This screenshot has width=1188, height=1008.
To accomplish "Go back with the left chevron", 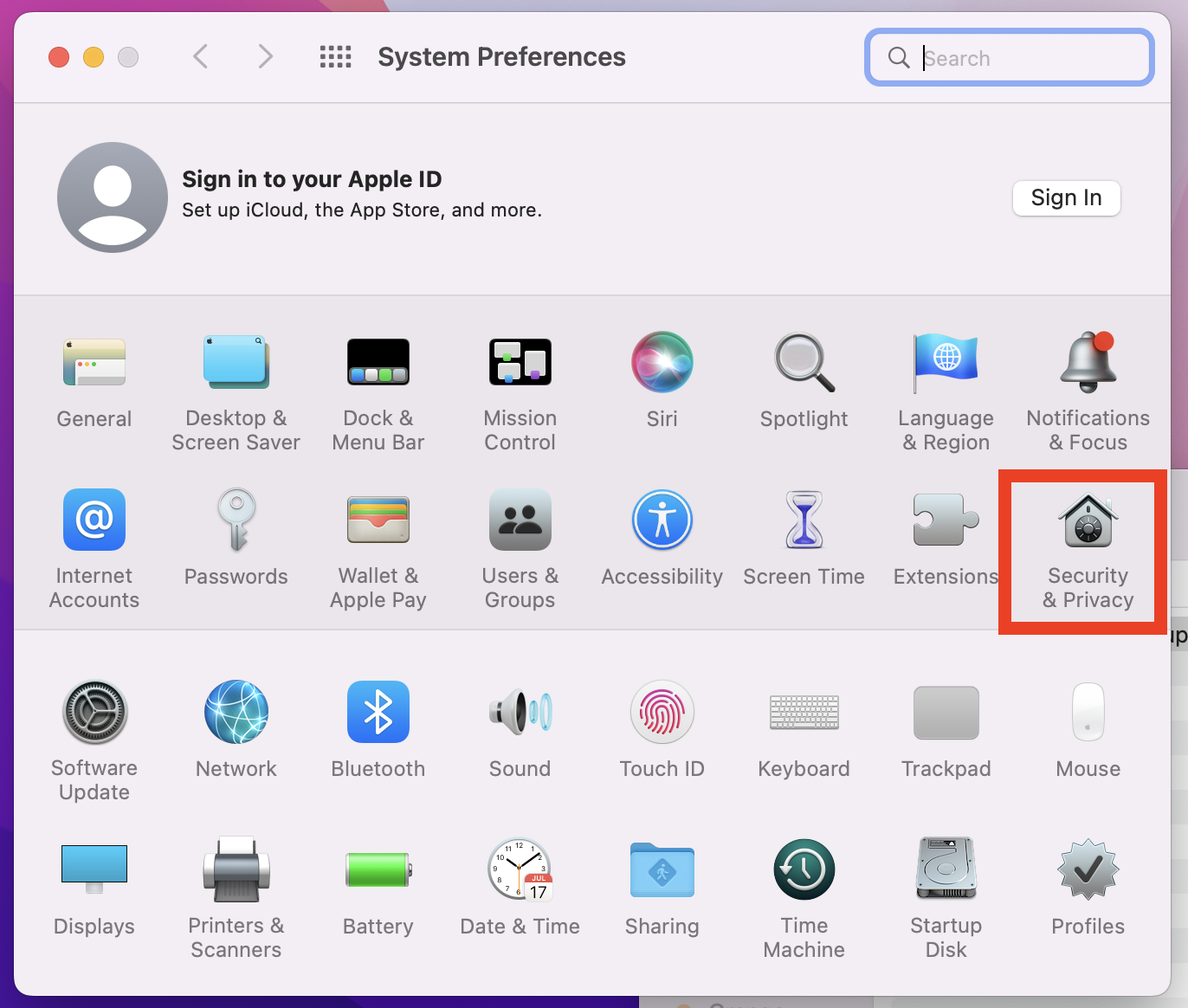I will point(201,57).
